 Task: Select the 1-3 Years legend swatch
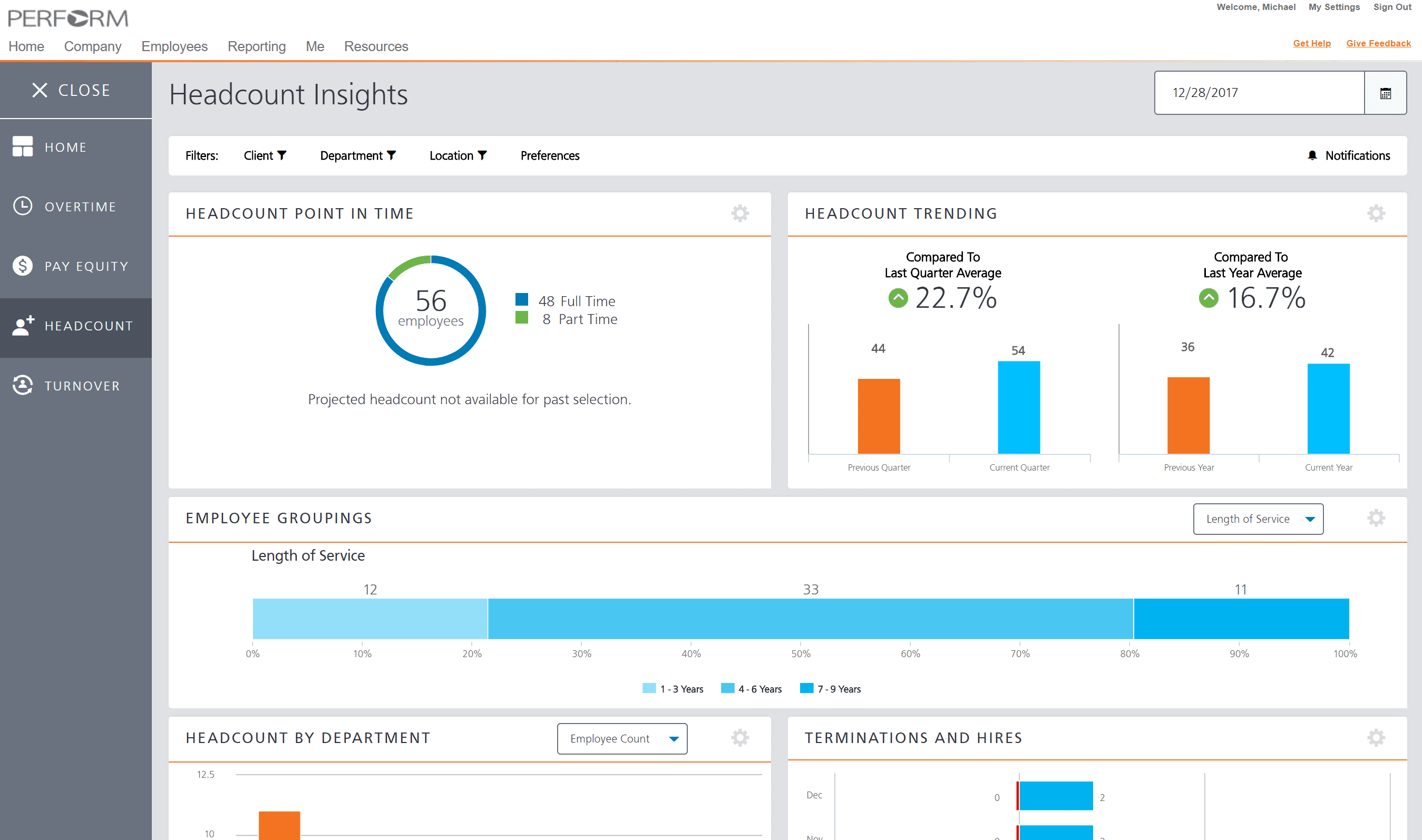(x=649, y=689)
